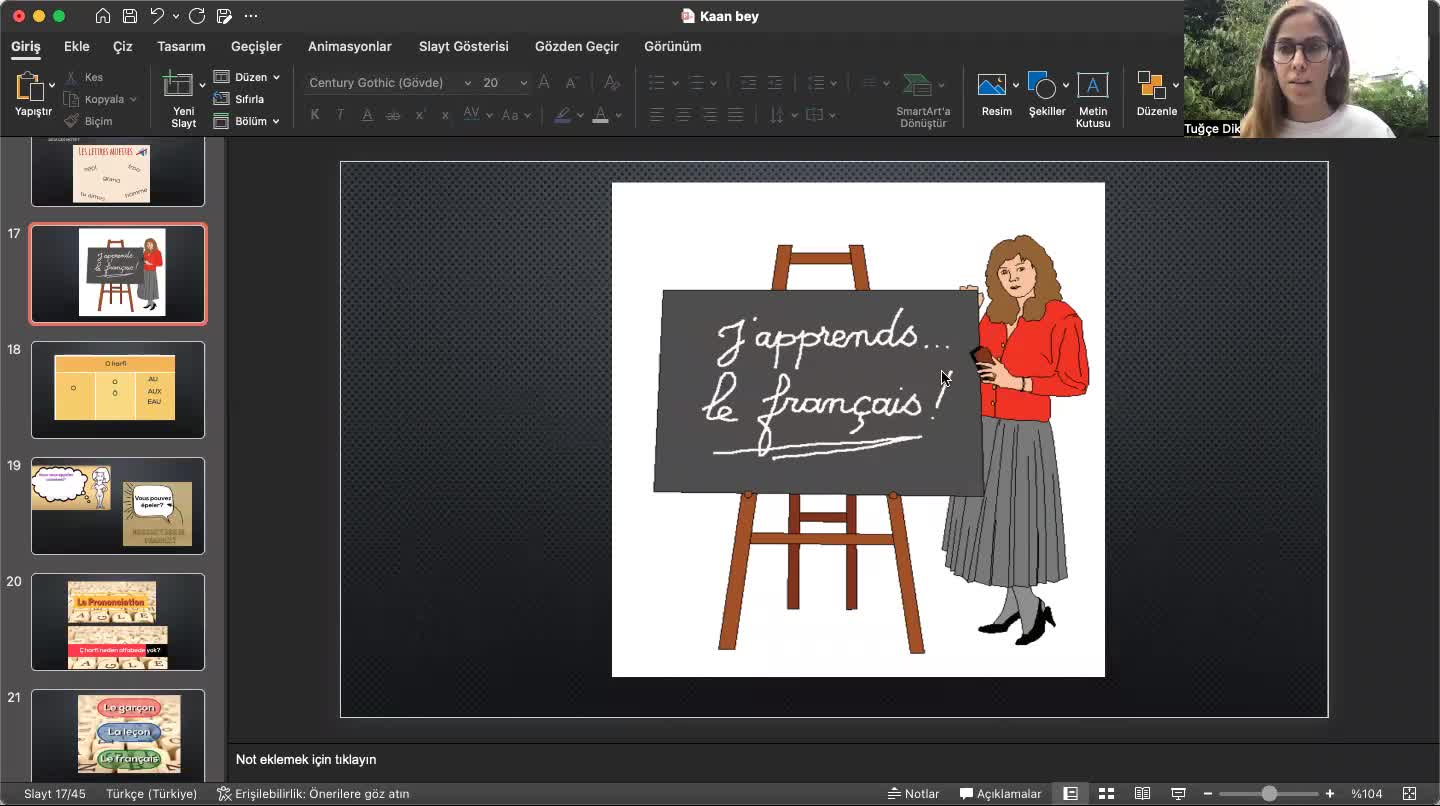Viewport: 1440px width, 806px height.
Task: Open the Giriş tab
Action: coord(26,46)
